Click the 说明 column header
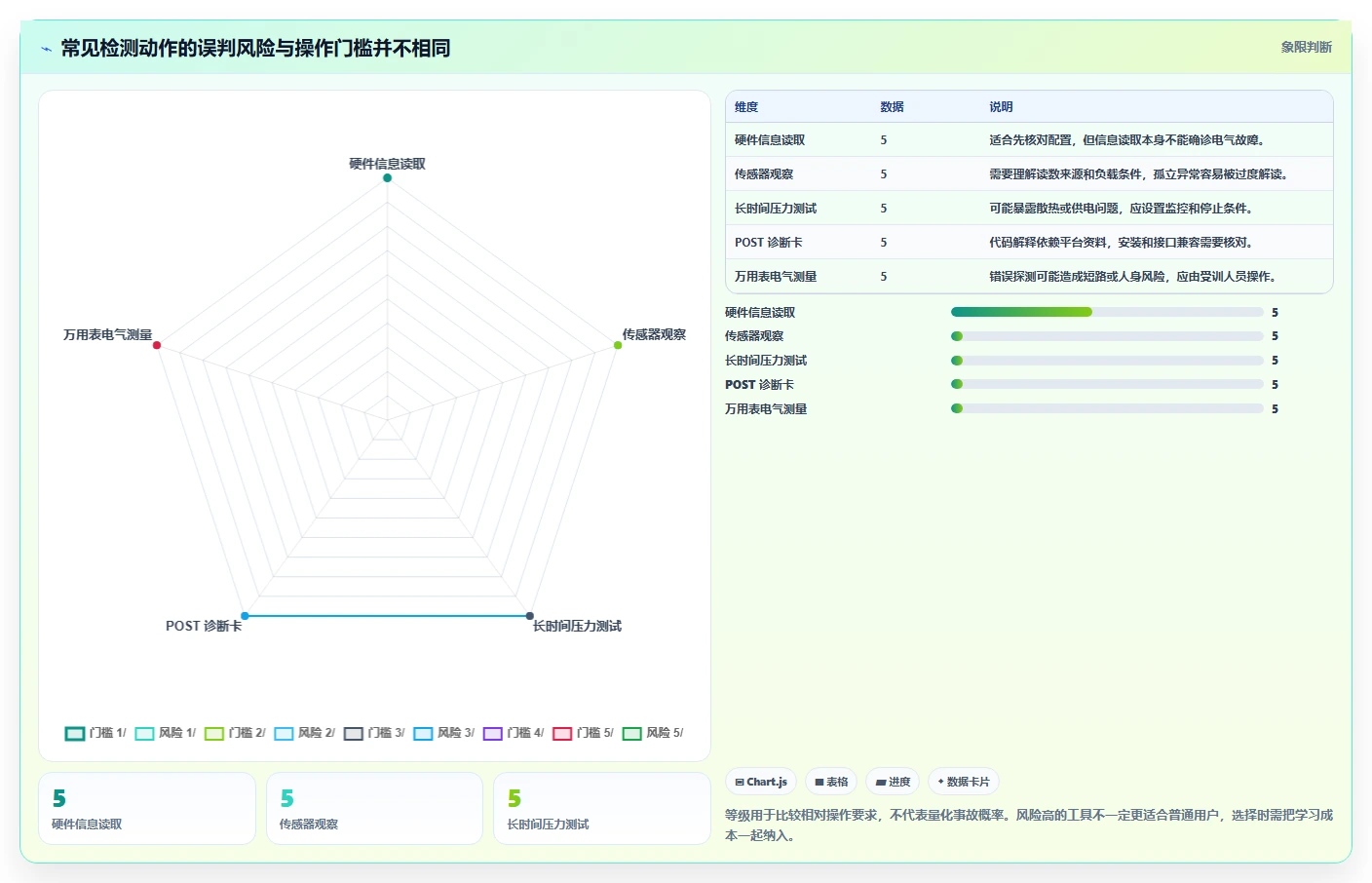 pos(1001,107)
